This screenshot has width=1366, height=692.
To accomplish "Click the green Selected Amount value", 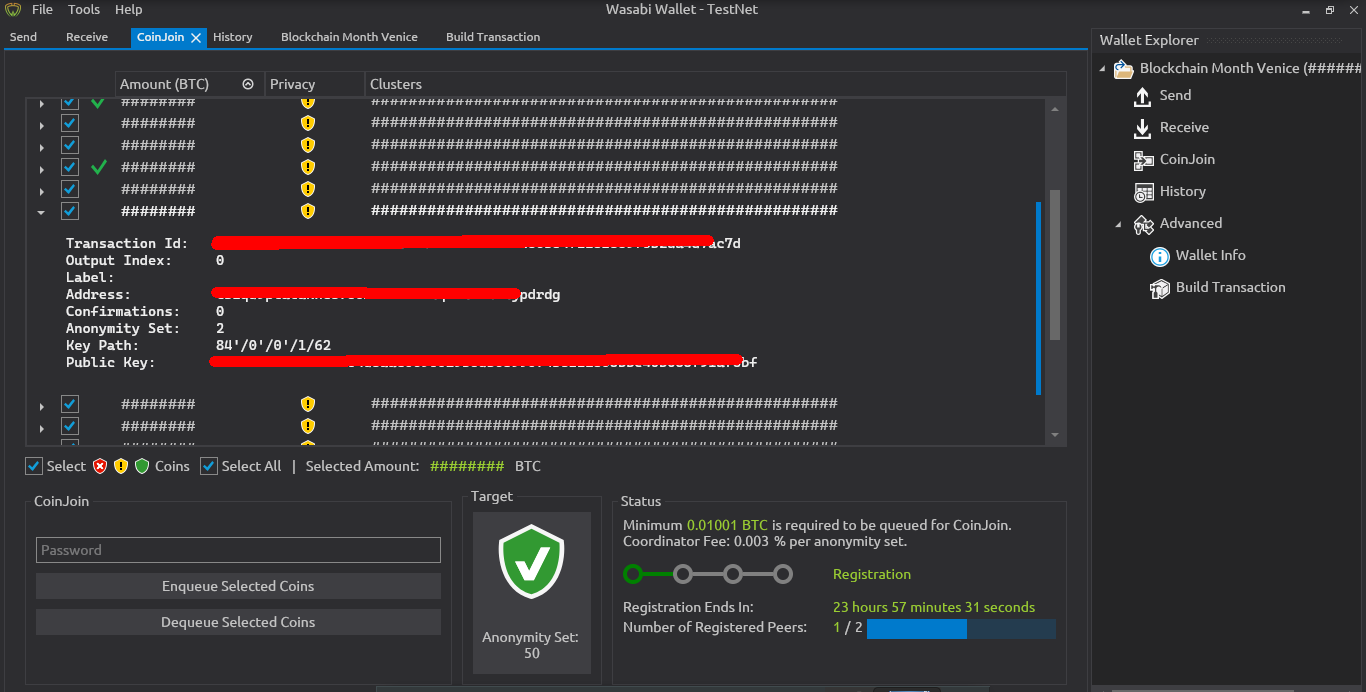I will pos(467,466).
